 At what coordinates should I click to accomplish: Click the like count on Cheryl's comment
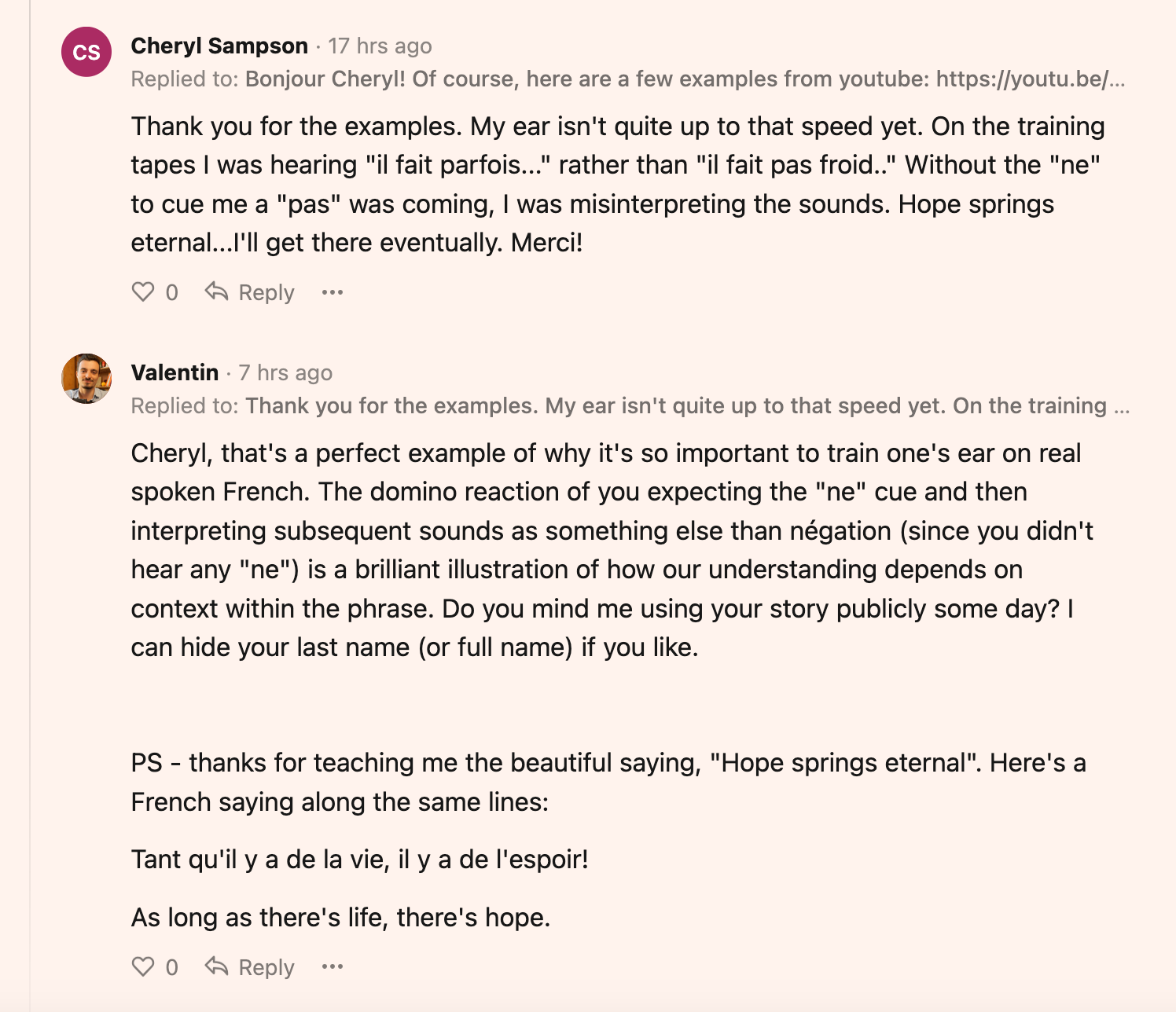click(172, 293)
